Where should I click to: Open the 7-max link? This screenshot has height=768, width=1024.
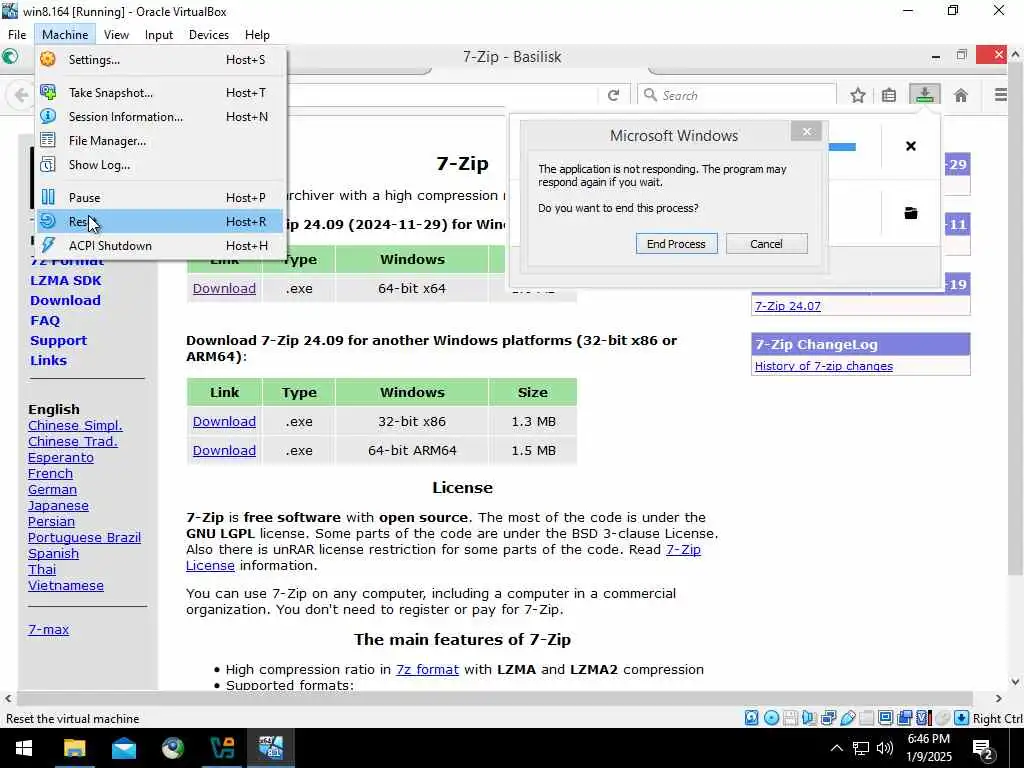click(x=48, y=630)
